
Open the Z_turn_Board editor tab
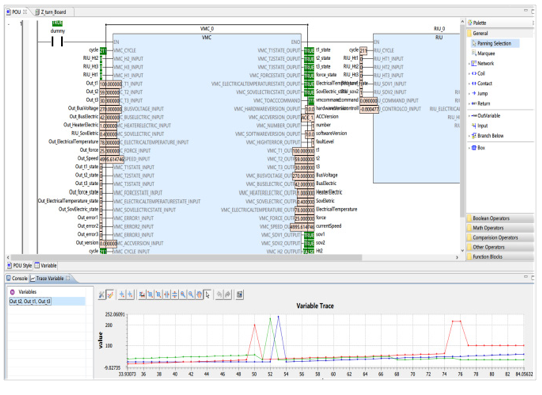click(x=51, y=12)
